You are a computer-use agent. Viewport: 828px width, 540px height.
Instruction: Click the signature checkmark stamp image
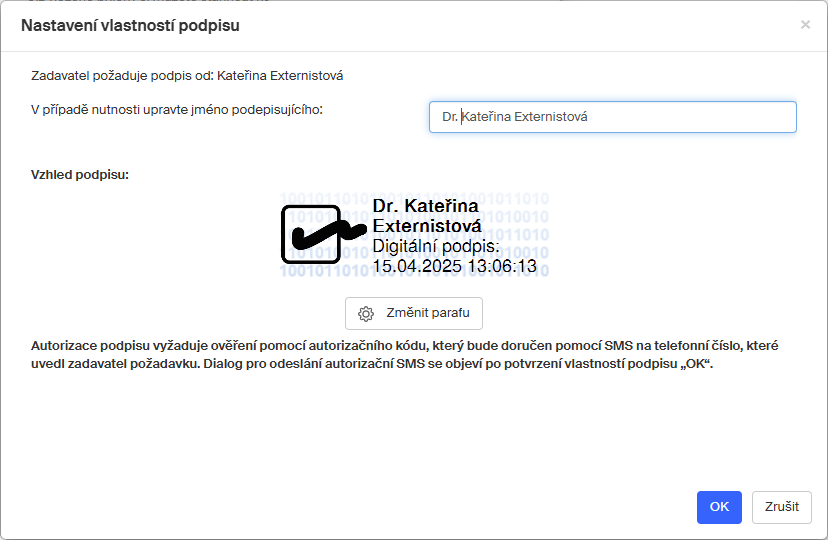[323, 234]
